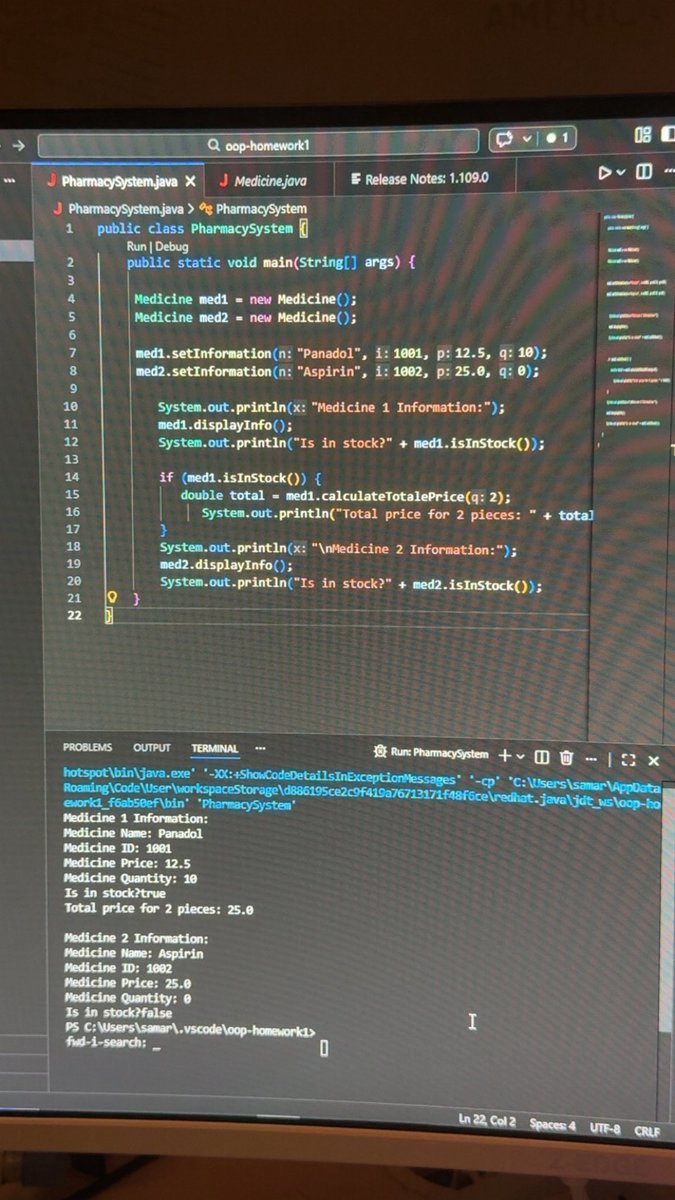
Task: Show more panel tabs via ellipsis
Action: pos(260,748)
